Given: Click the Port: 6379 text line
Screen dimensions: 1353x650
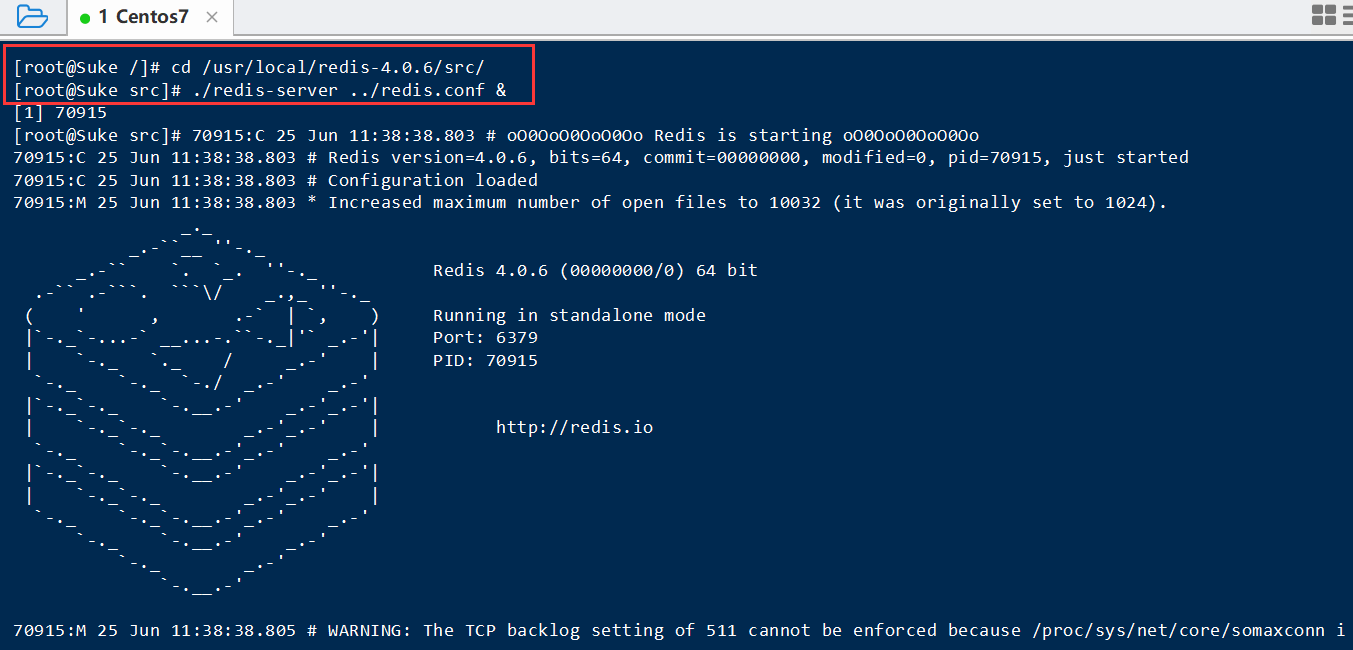Looking at the screenshot, I should (485, 337).
